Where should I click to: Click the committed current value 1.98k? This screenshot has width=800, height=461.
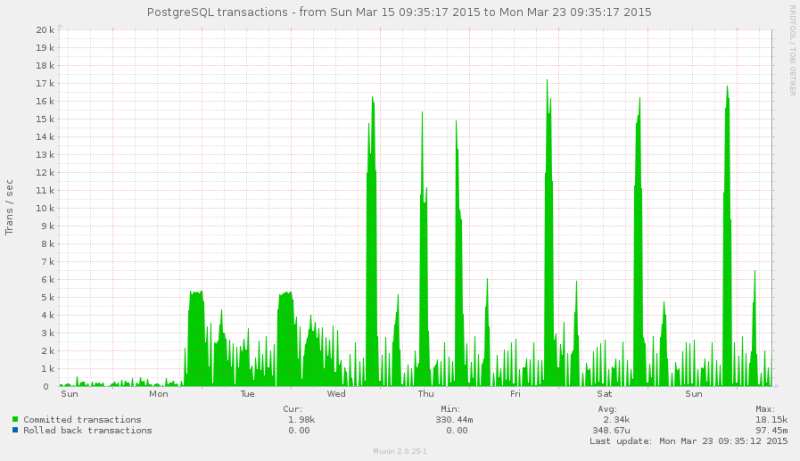tap(301, 420)
